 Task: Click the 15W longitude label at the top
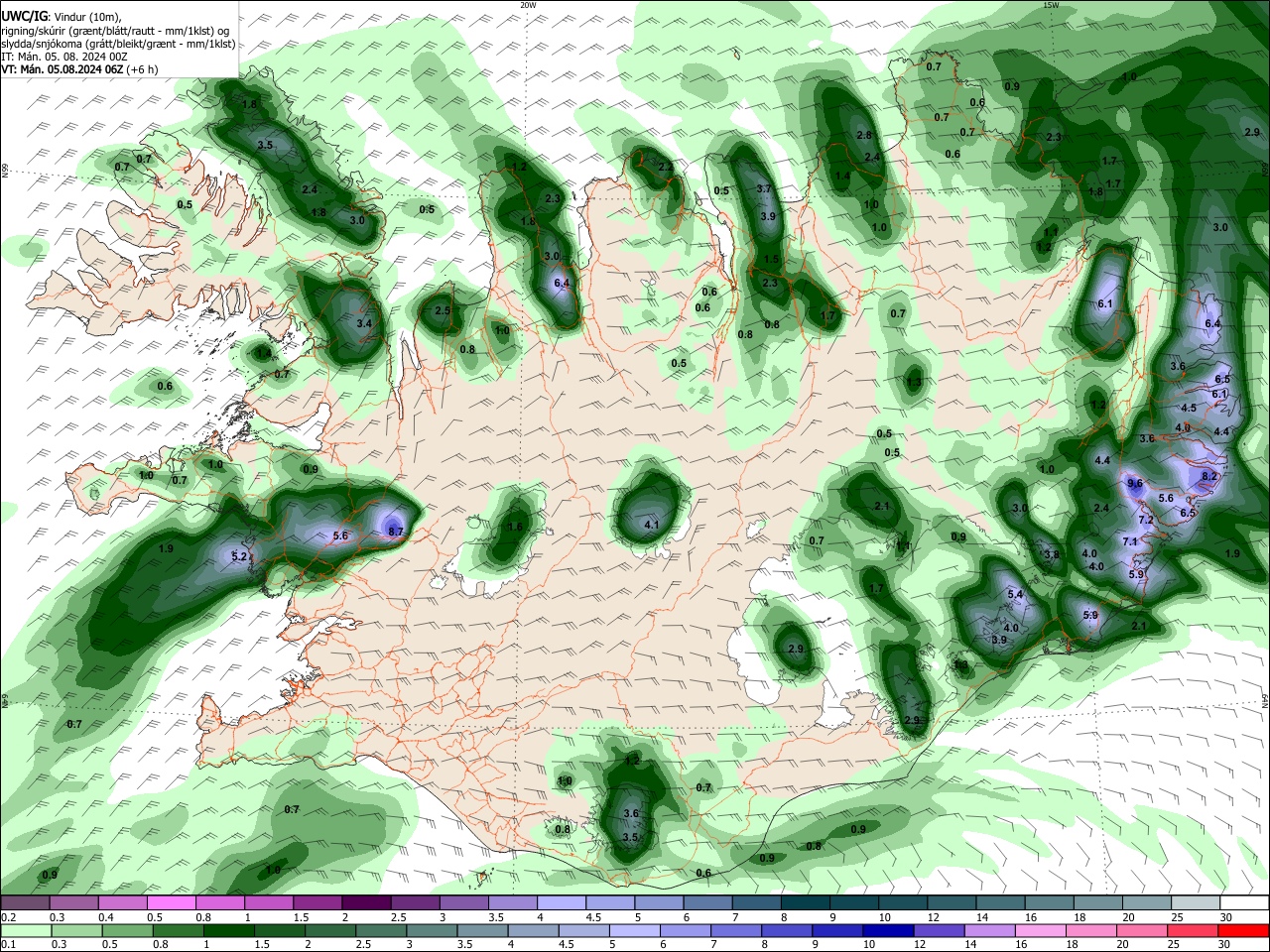(x=1051, y=5)
